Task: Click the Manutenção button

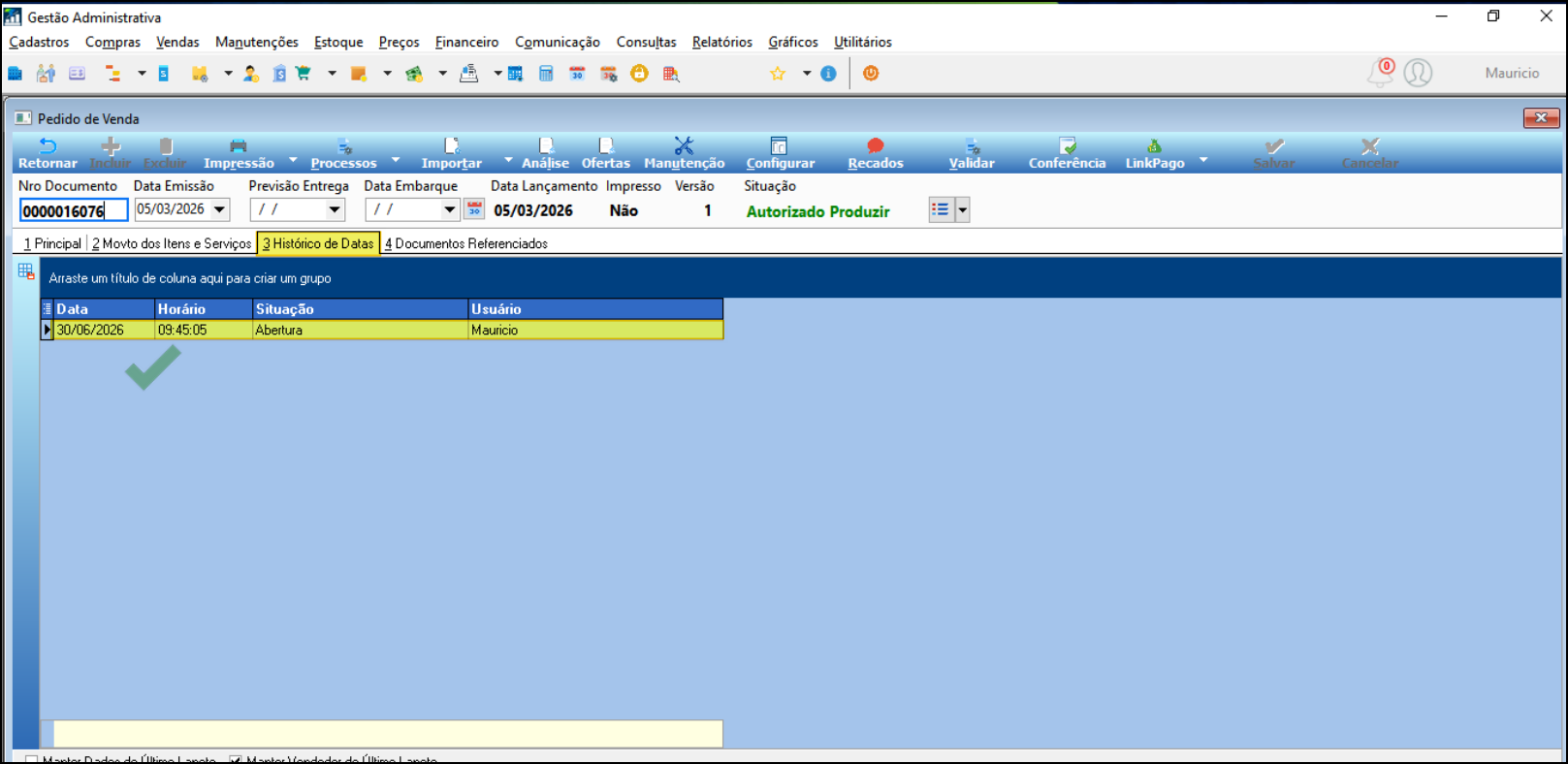Action: [x=684, y=153]
